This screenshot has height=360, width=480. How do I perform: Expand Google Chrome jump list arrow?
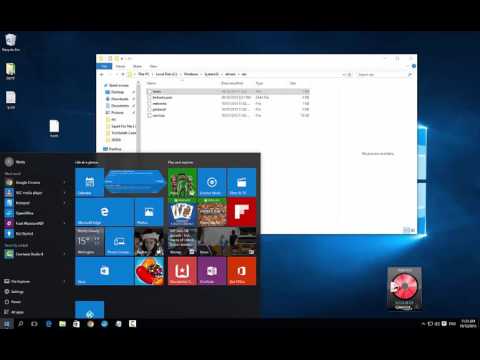coord(65,182)
